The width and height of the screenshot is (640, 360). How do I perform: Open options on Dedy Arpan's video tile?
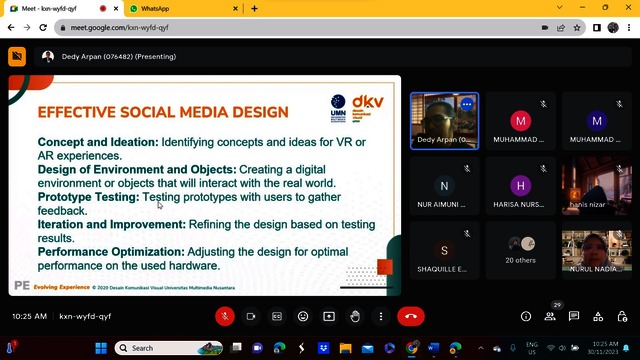pyautogui.click(x=467, y=104)
